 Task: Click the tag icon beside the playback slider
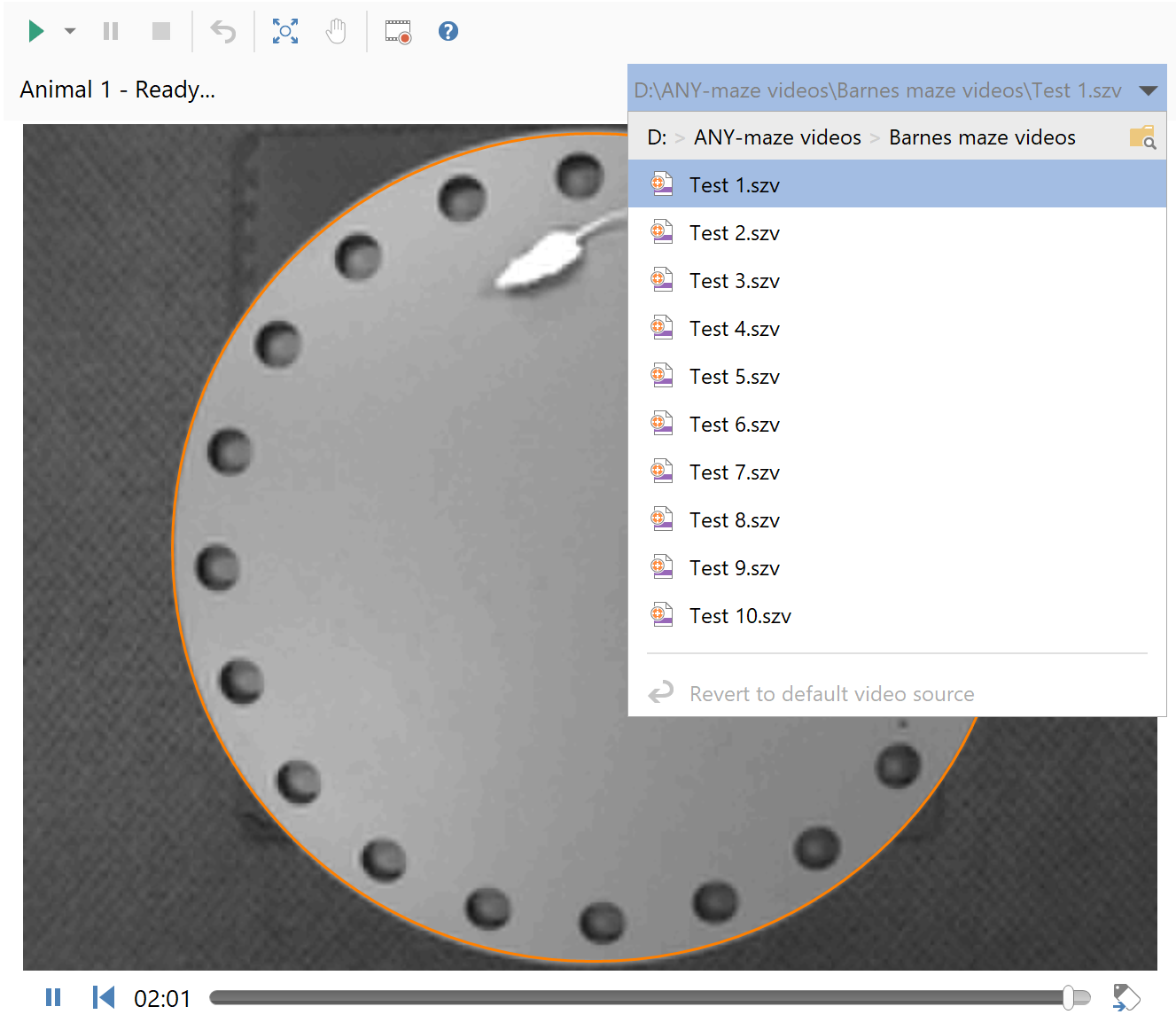coord(1125,997)
